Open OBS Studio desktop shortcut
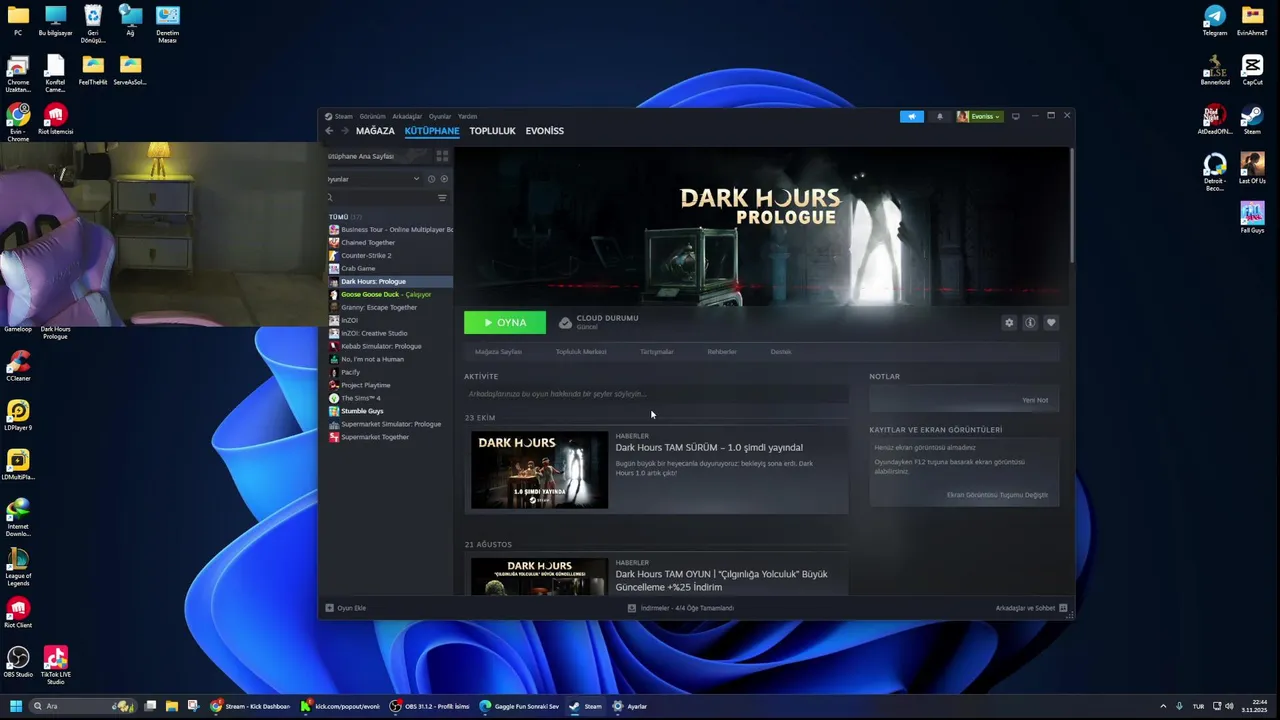 point(18,661)
